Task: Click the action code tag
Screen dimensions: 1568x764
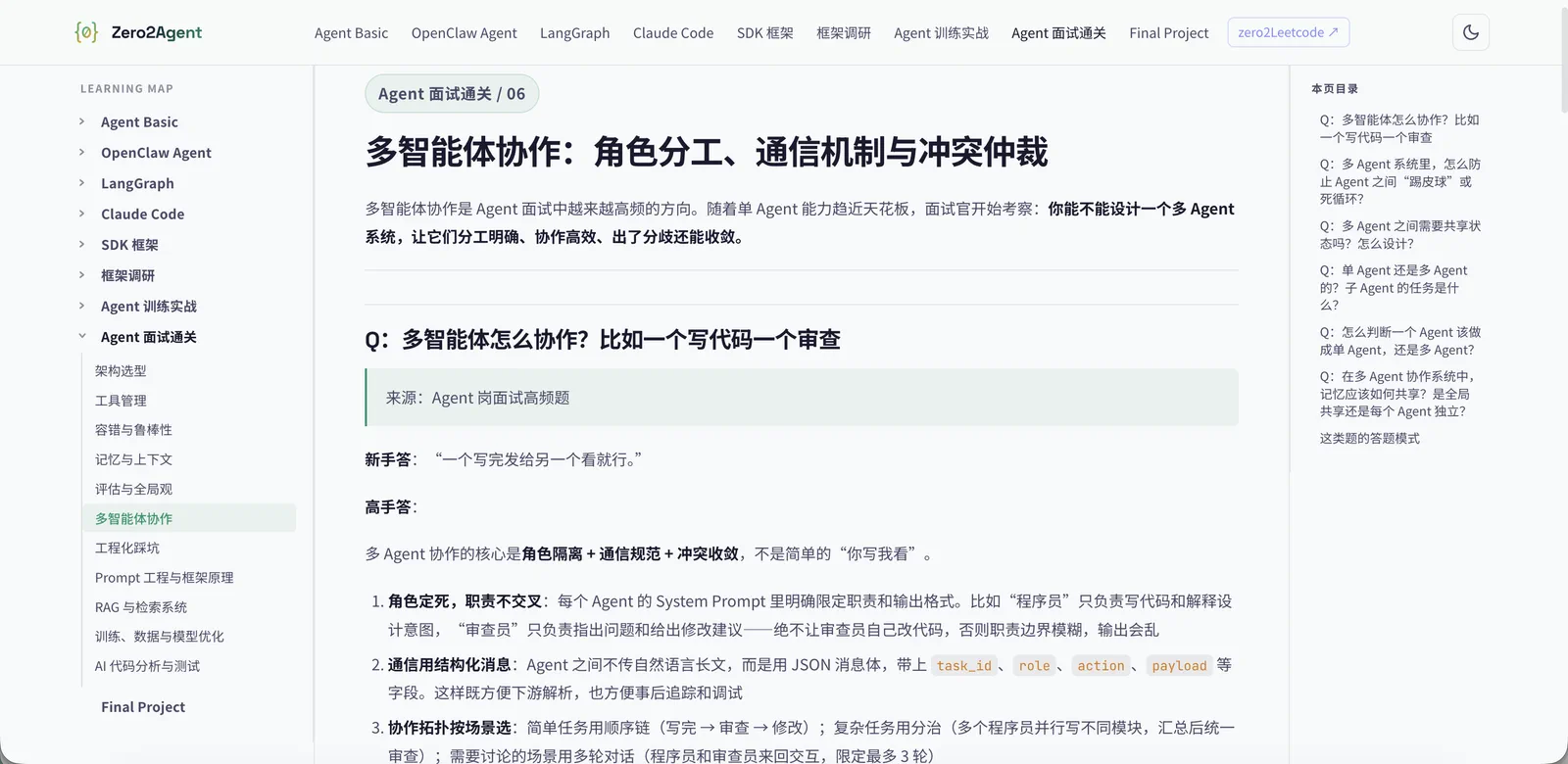Action: coord(1102,666)
